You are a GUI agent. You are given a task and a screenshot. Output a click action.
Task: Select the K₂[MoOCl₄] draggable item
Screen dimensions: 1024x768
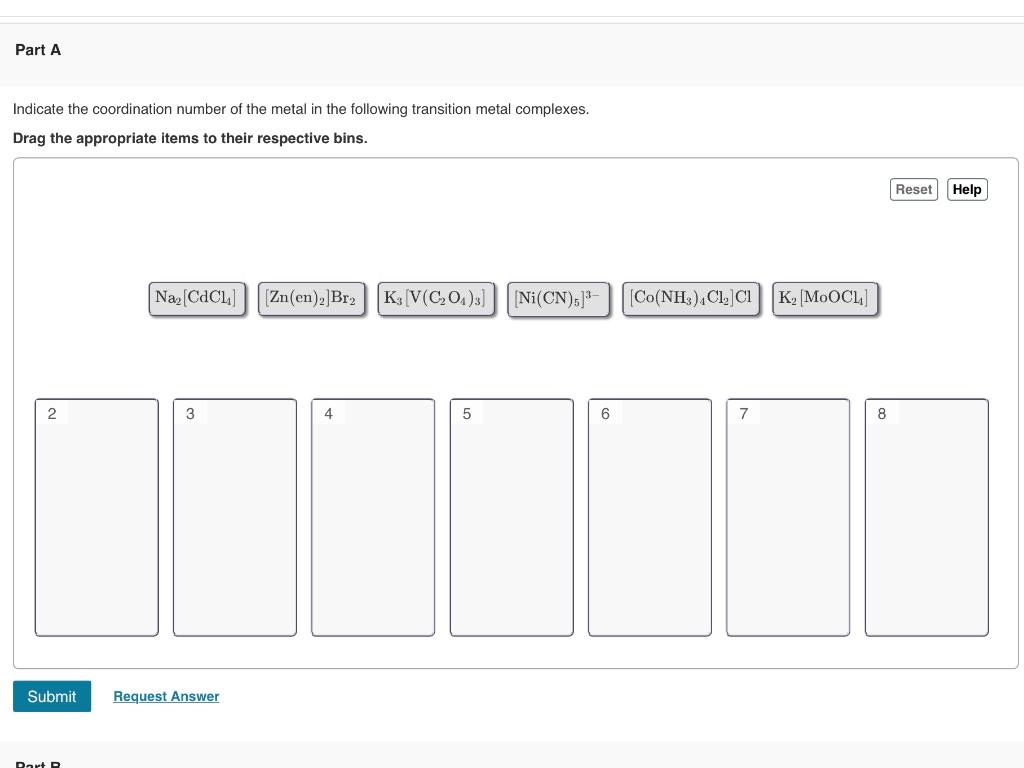[x=824, y=297]
